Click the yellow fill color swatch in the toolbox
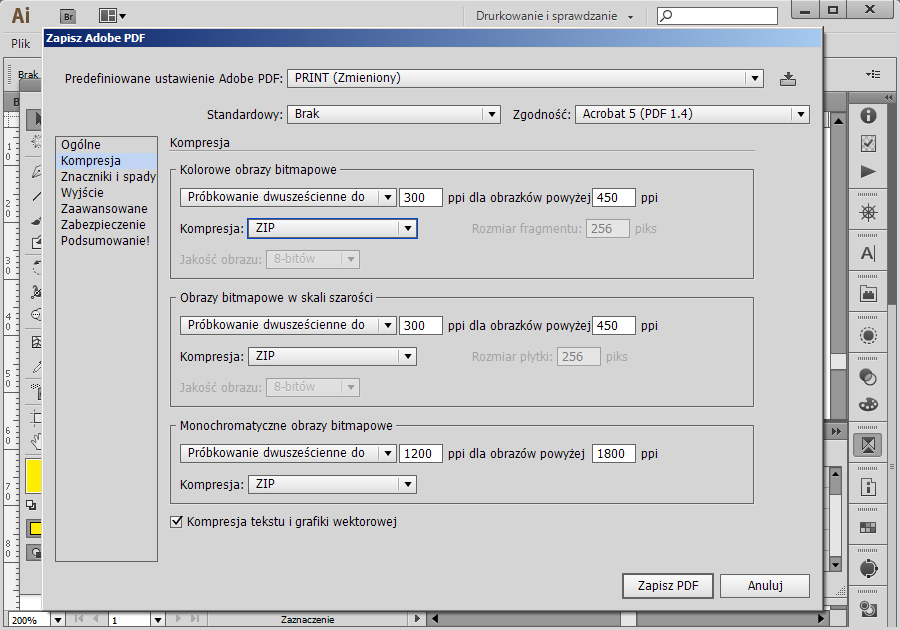The height and width of the screenshot is (630, 900). point(33,476)
